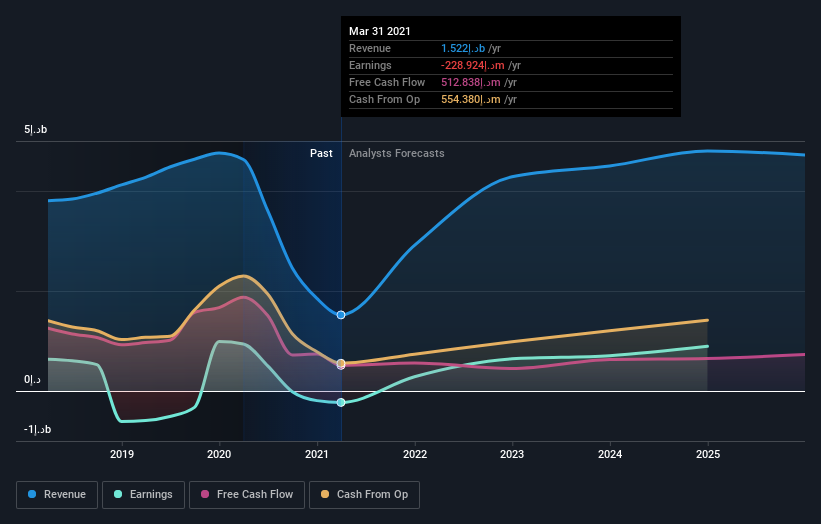Click the orange Cash From Op legend dot

pos(325,494)
